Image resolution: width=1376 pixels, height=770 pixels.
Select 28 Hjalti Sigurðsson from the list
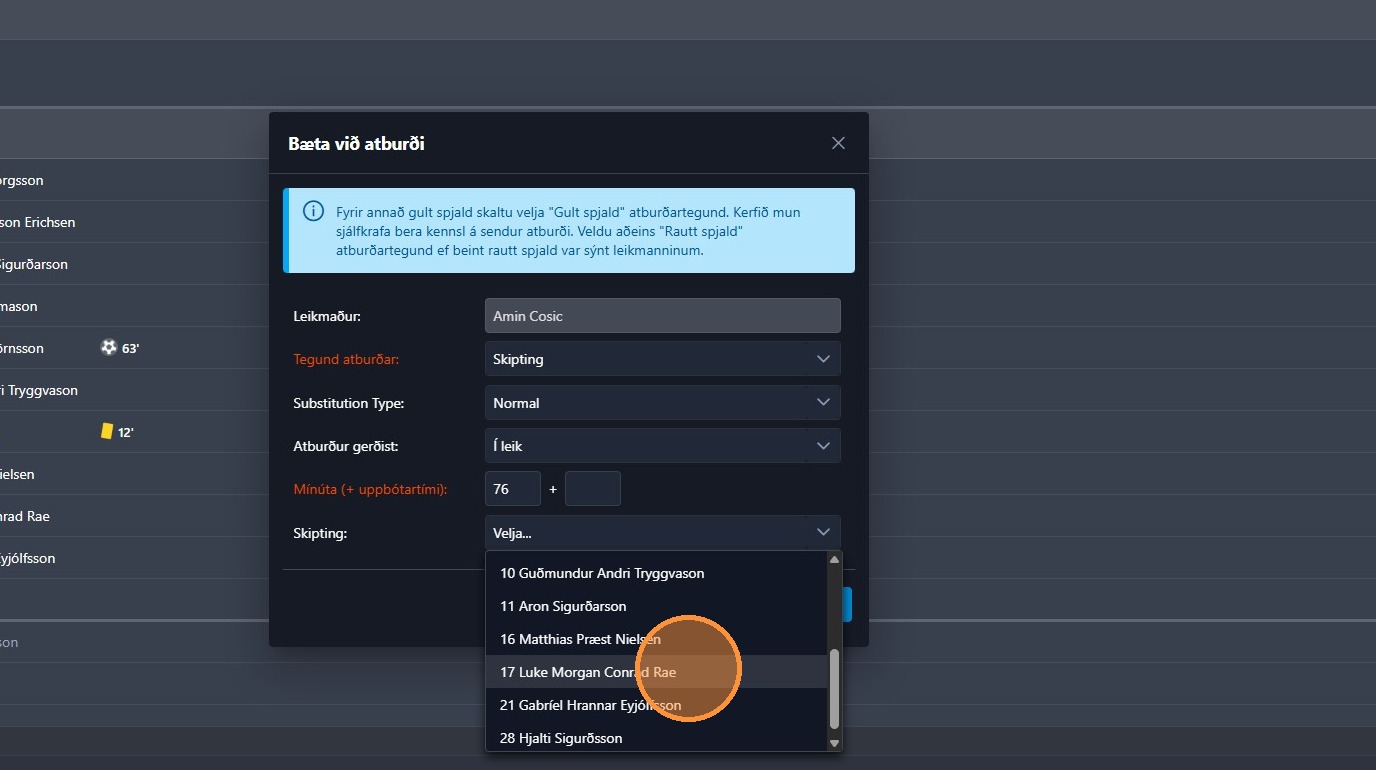[657, 738]
